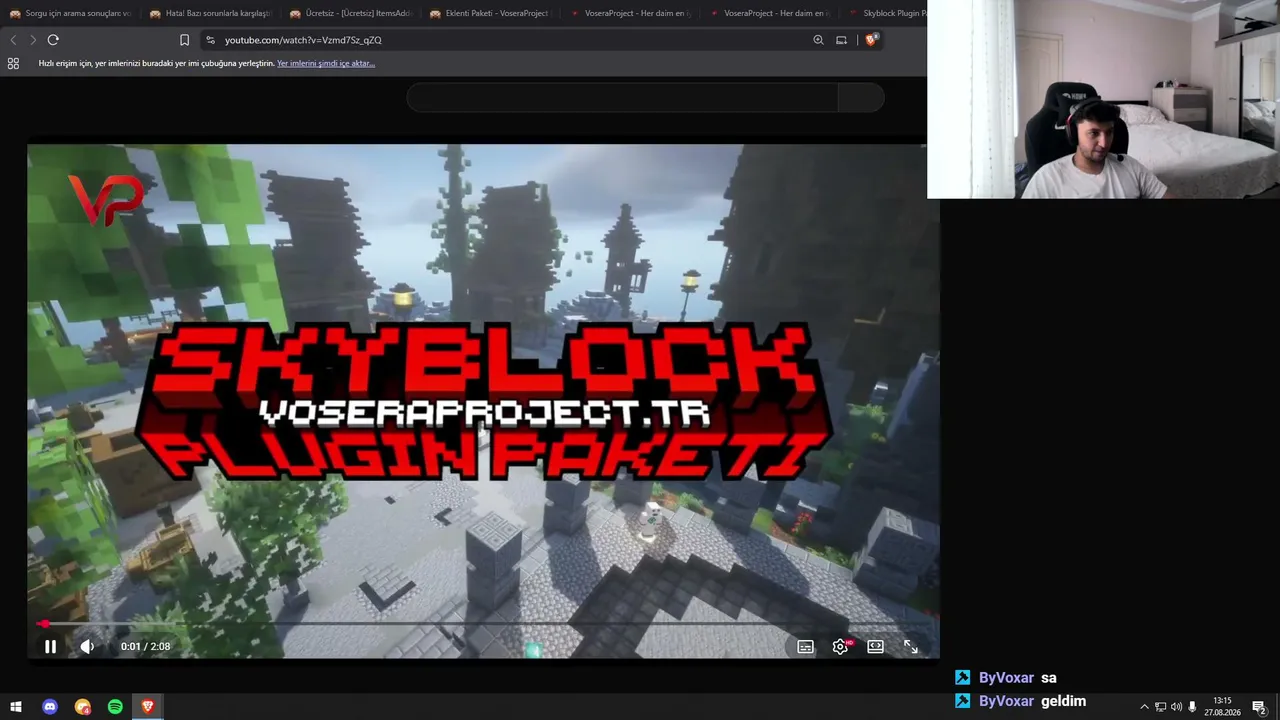Click ByVoxar's name beside the 'sa' message
The image size is (1280, 720).
pyautogui.click(x=1006, y=678)
